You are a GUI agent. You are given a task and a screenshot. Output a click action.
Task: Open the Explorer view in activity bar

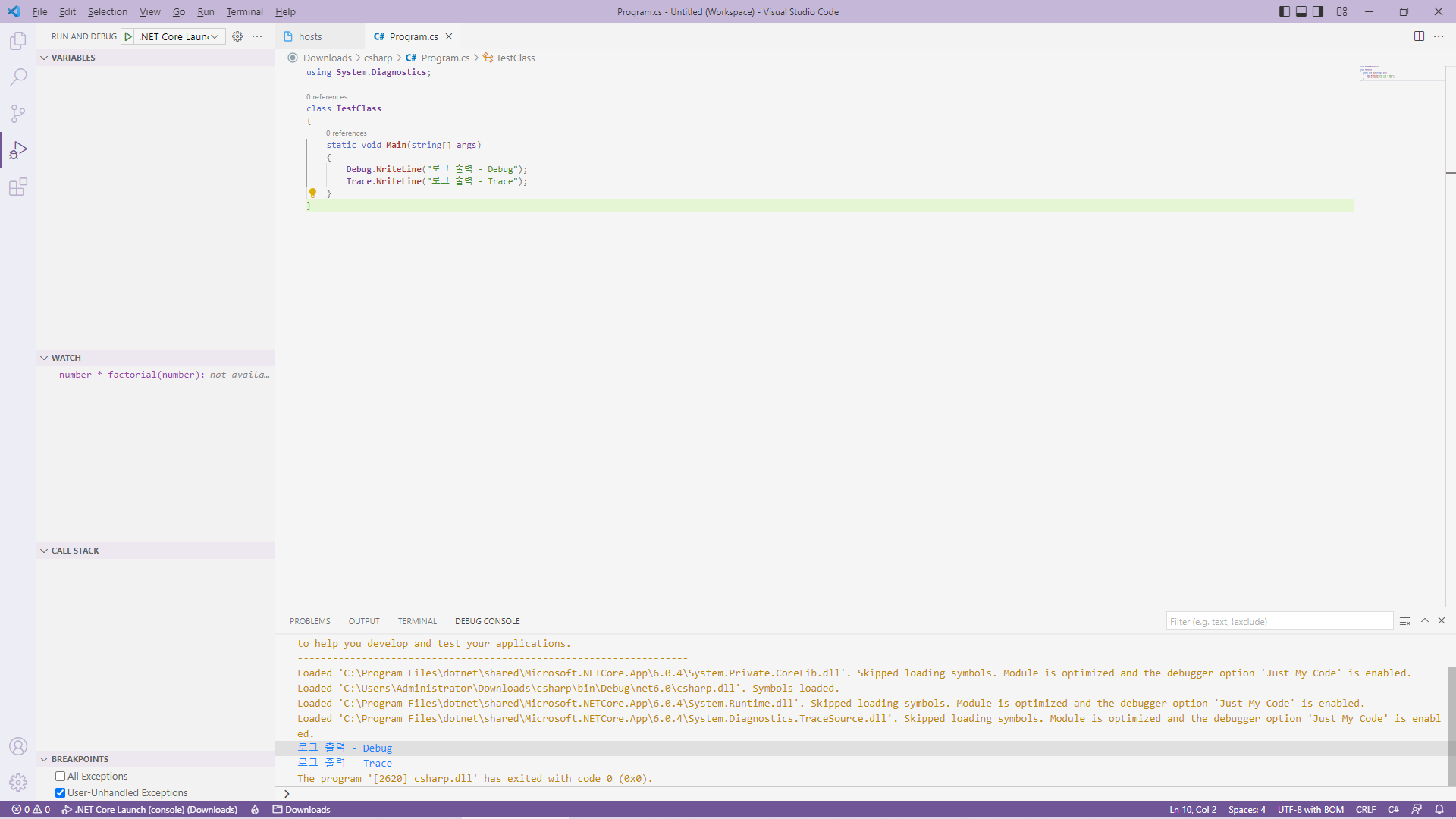click(18, 41)
